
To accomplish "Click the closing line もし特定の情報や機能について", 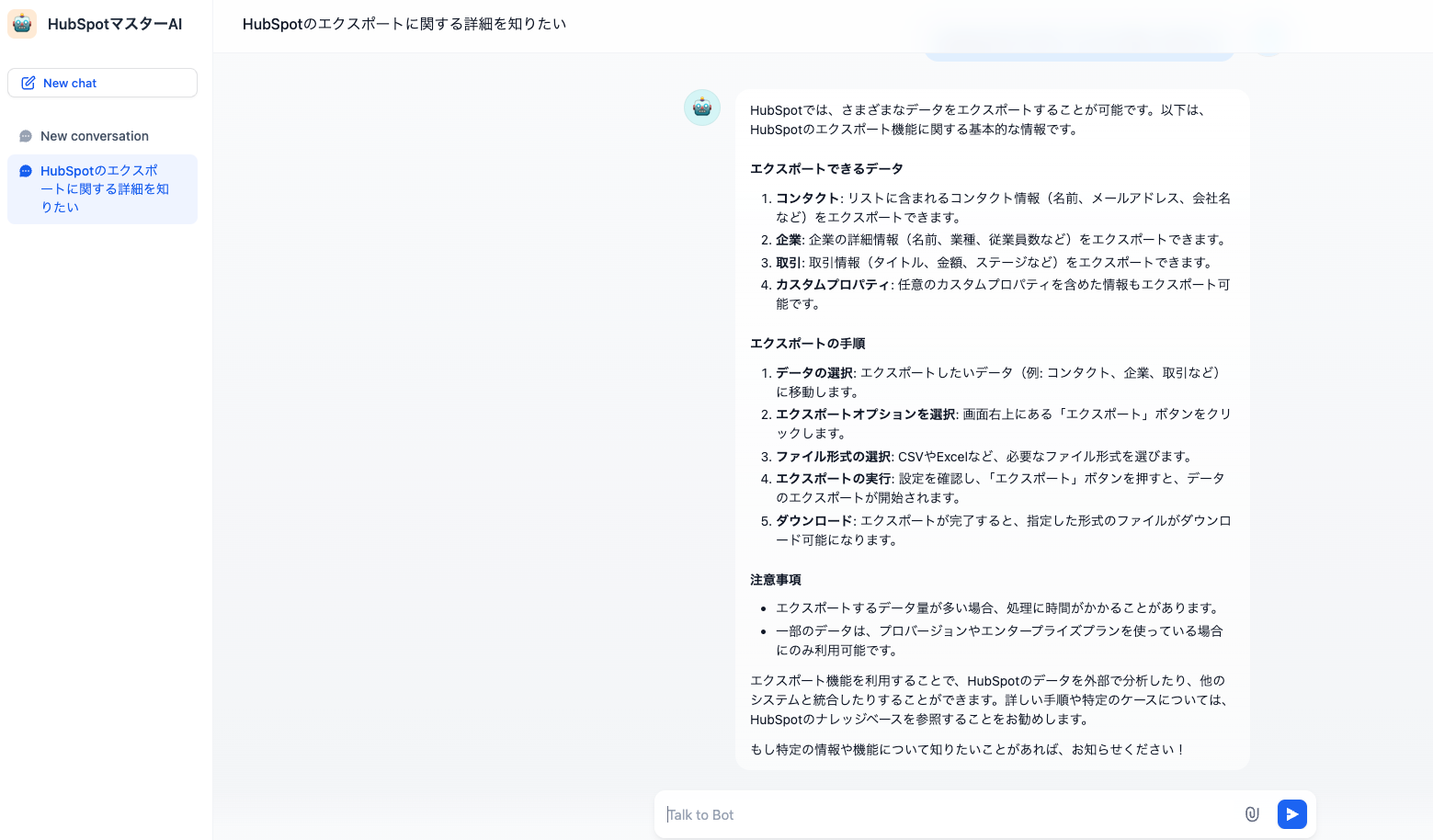I will tap(968, 750).
